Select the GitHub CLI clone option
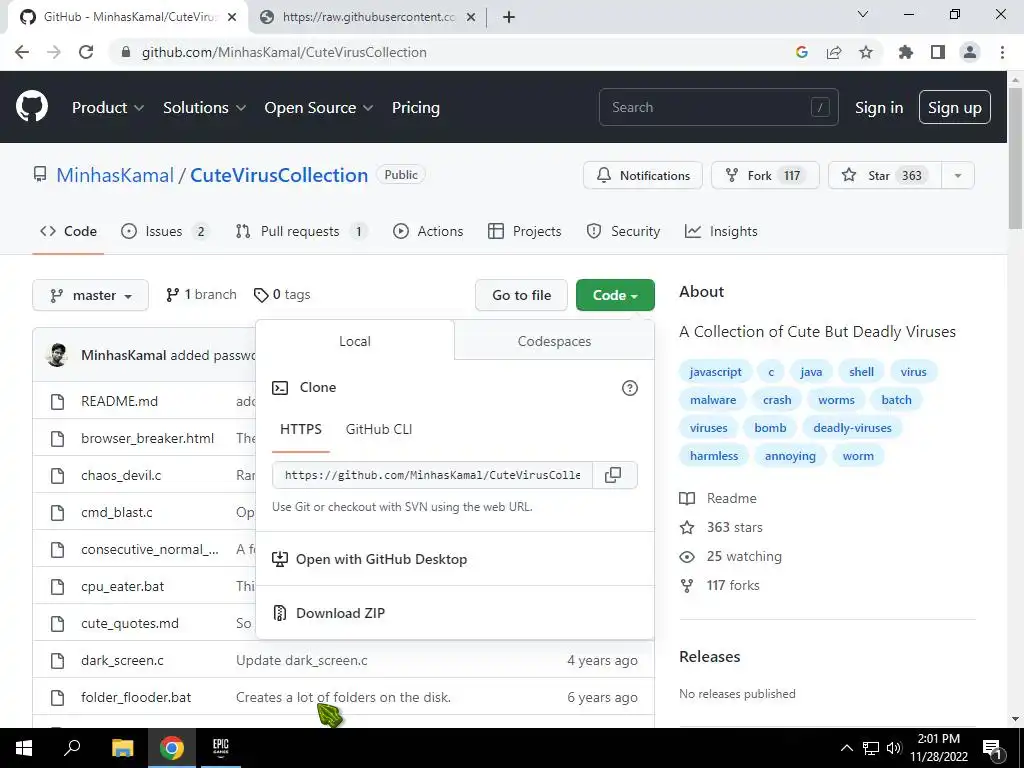 [379, 429]
